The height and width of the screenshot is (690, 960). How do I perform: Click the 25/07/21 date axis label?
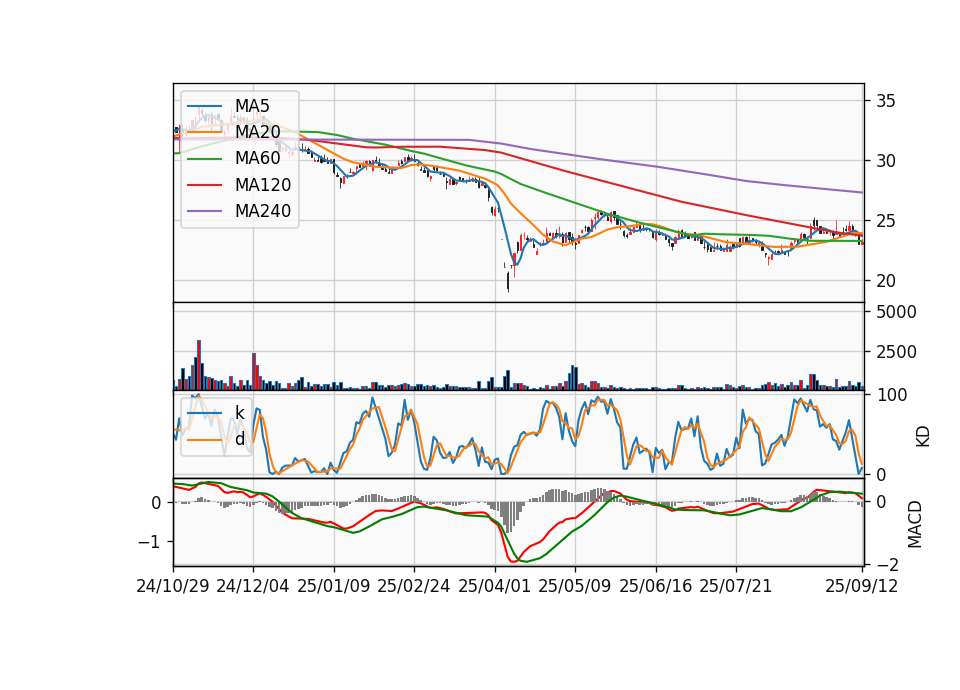[x=736, y=586]
